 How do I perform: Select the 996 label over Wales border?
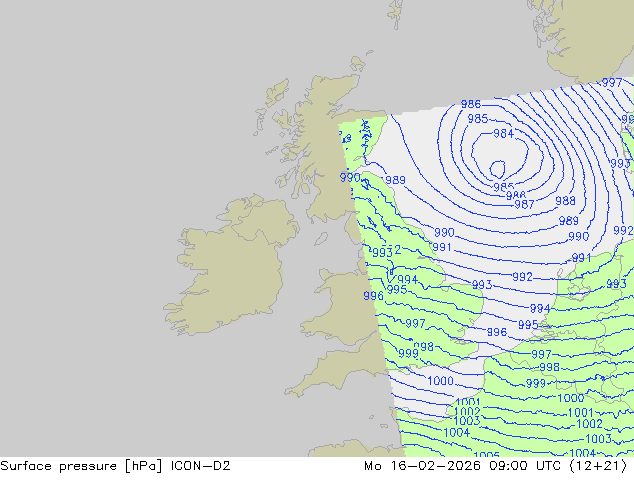tap(373, 296)
